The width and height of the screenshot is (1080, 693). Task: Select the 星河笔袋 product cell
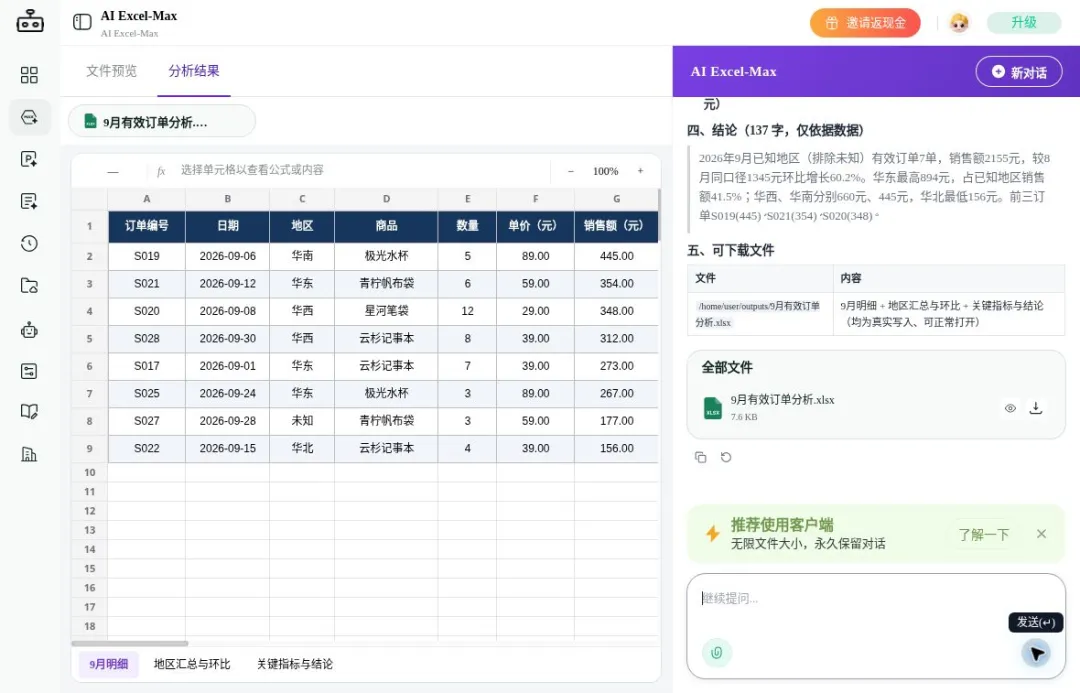(x=386, y=311)
